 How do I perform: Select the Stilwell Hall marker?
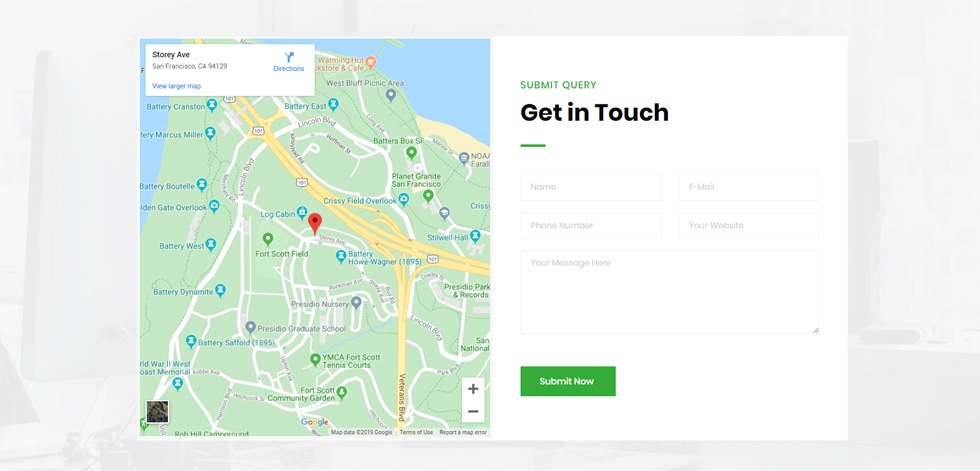pyautogui.click(x=475, y=236)
